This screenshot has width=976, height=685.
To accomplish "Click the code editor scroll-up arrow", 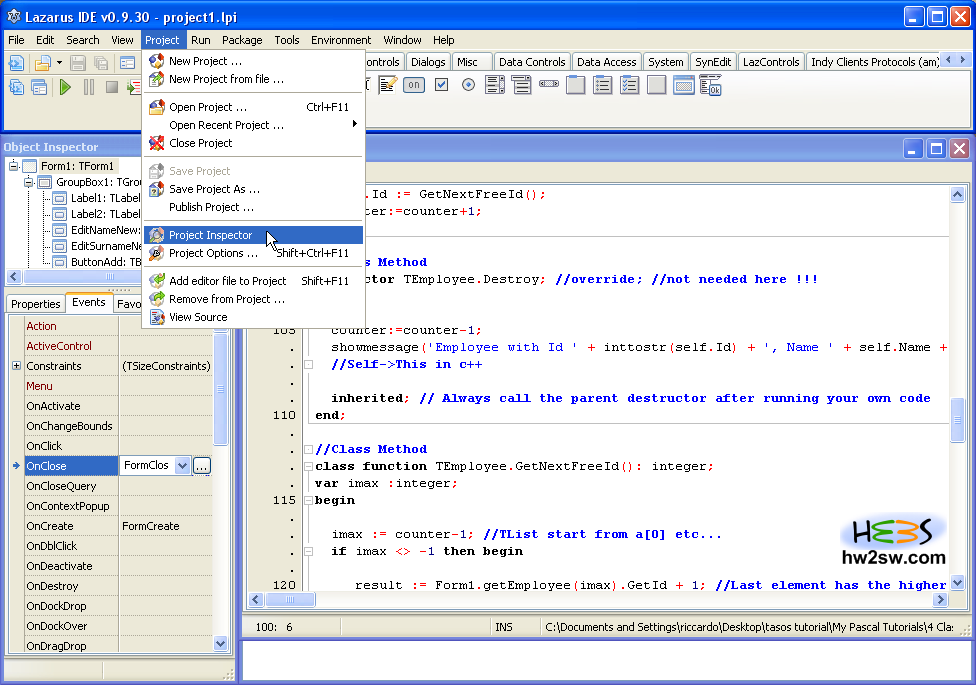I will (957, 194).
